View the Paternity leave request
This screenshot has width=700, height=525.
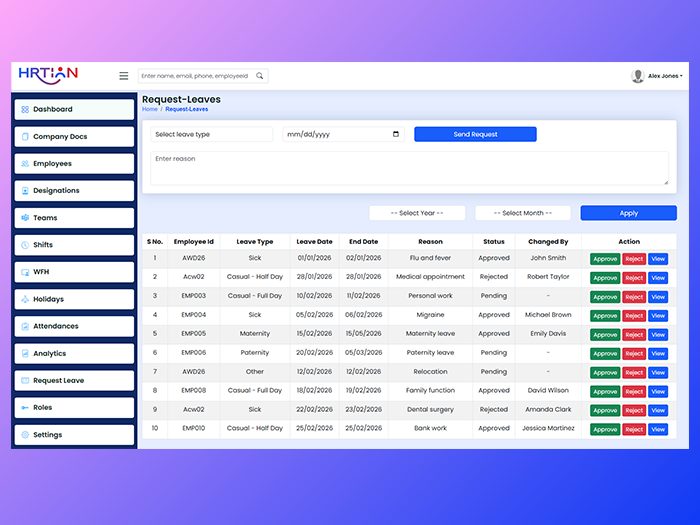(x=658, y=354)
